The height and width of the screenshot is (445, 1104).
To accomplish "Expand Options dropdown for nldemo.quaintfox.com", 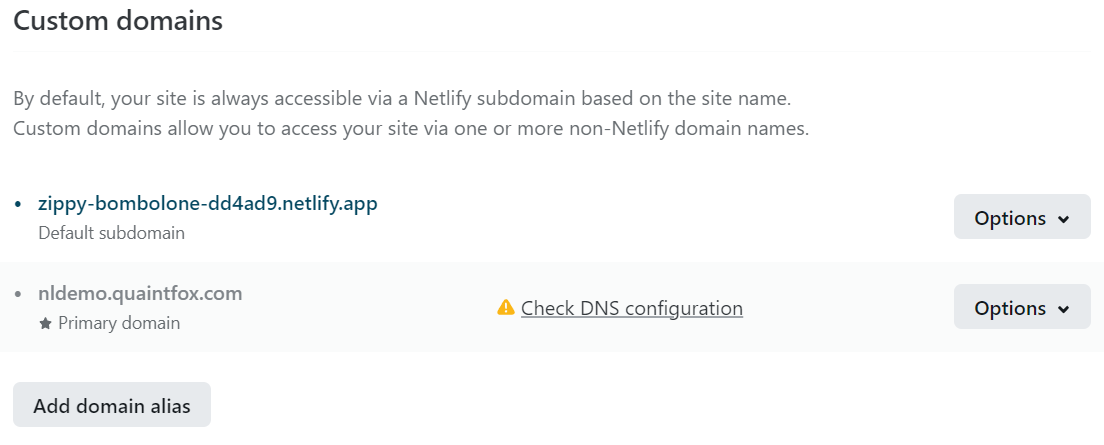I will (1021, 307).
